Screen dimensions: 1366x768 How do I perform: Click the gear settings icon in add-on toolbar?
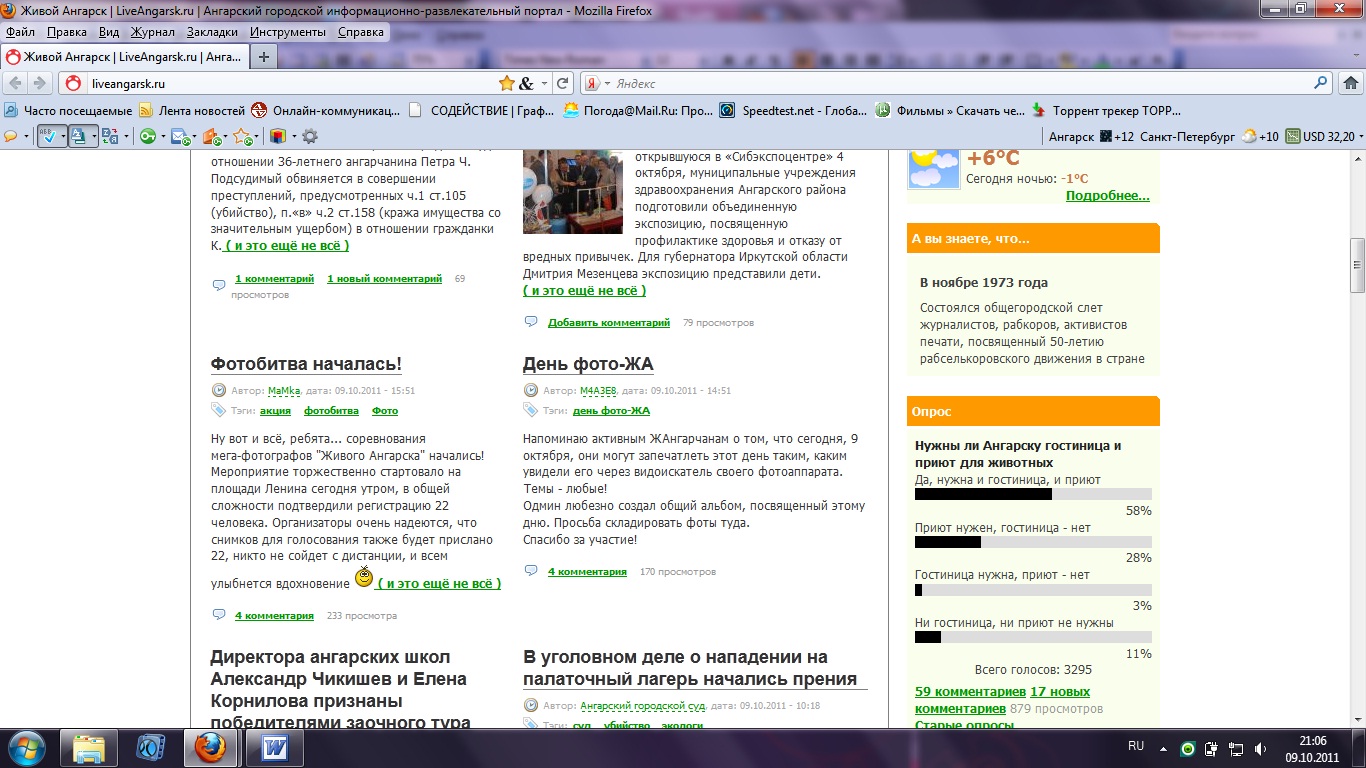(x=310, y=136)
